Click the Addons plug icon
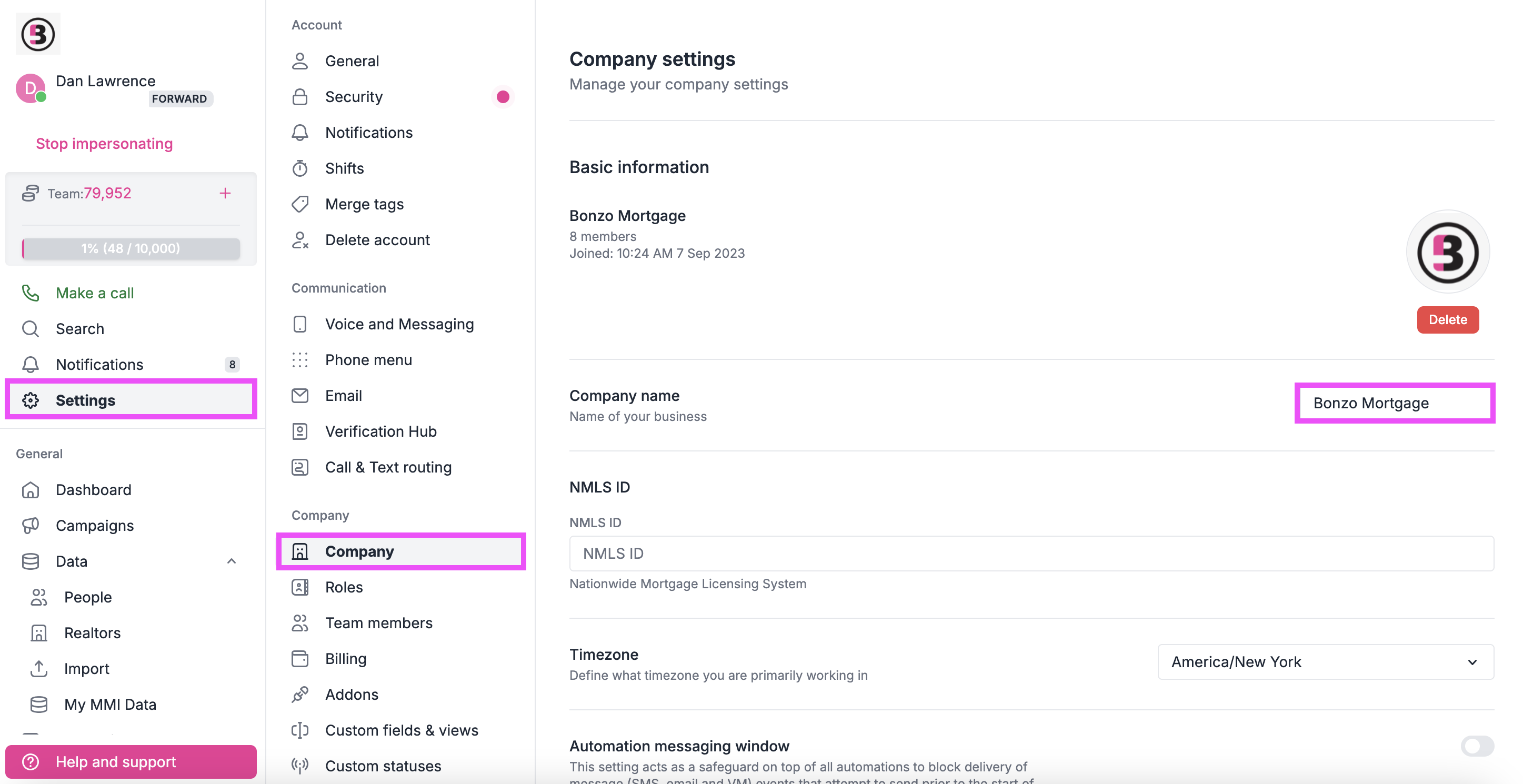This screenshot has width=1523, height=784. pyautogui.click(x=300, y=694)
